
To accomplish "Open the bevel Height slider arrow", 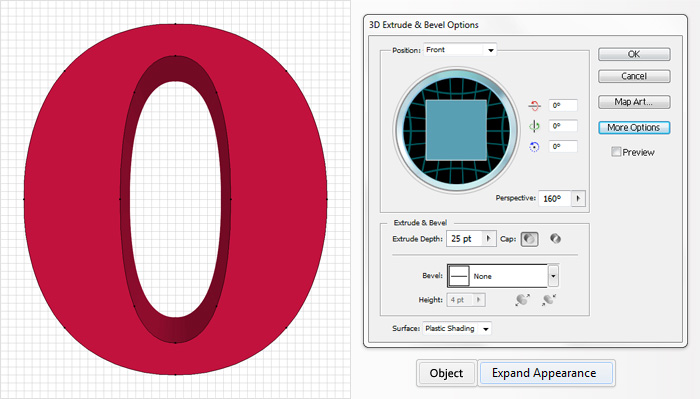I will 479,300.
